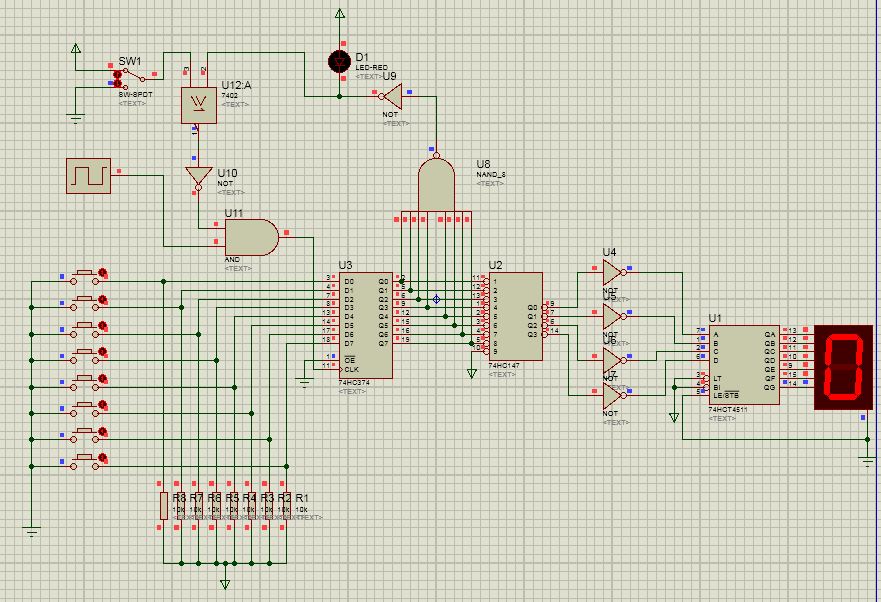881x602 pixels.
Task: Select the square-wave clock generator
Action: pyautogui.click(x=88, y=175)
